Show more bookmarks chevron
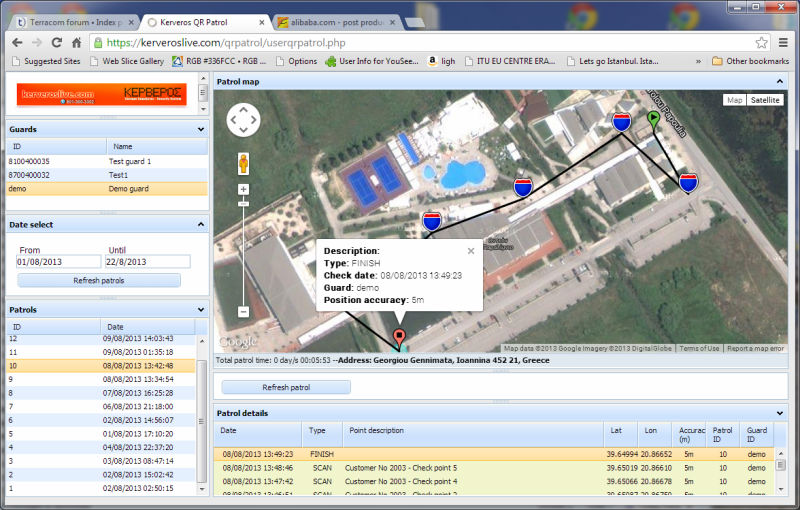 (x=698, y=61)
